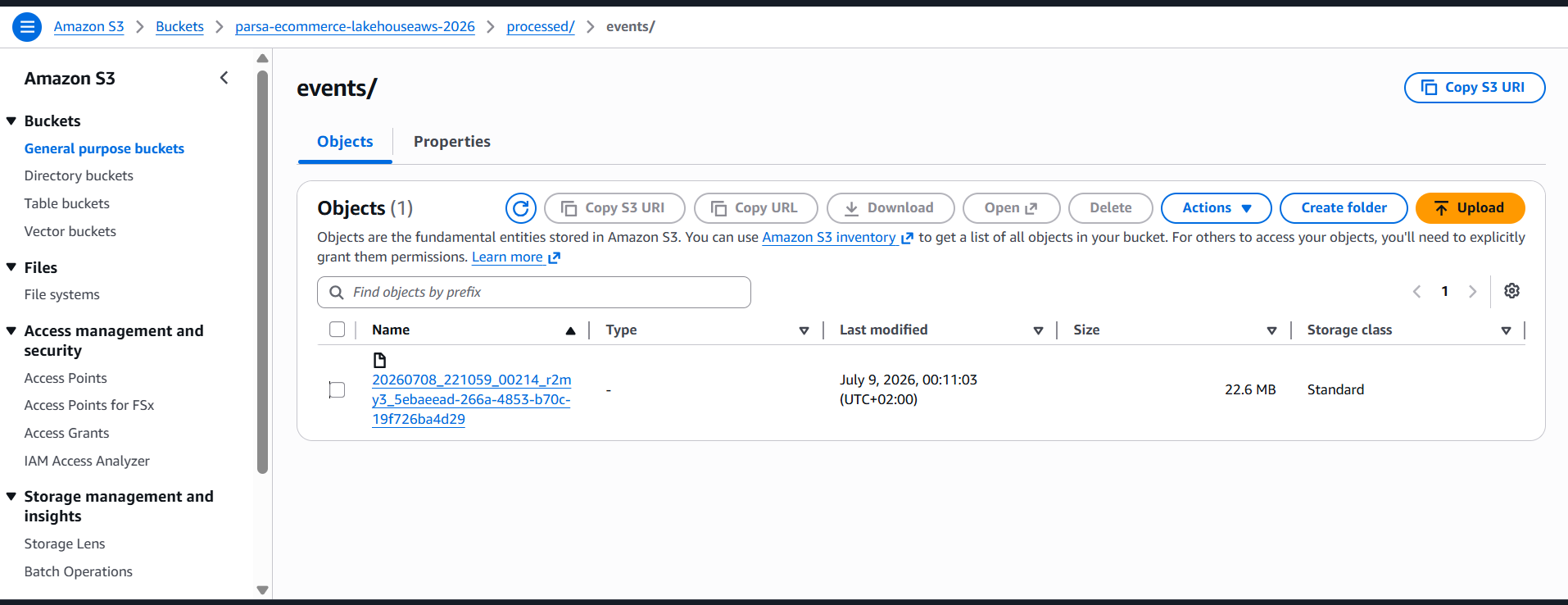
Task: Focus the Find objects by prefix field
Action: point(534,293)
